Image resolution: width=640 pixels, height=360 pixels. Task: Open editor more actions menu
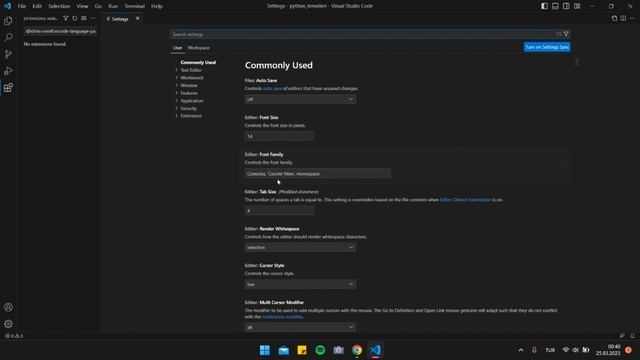[x=632, y=18]
